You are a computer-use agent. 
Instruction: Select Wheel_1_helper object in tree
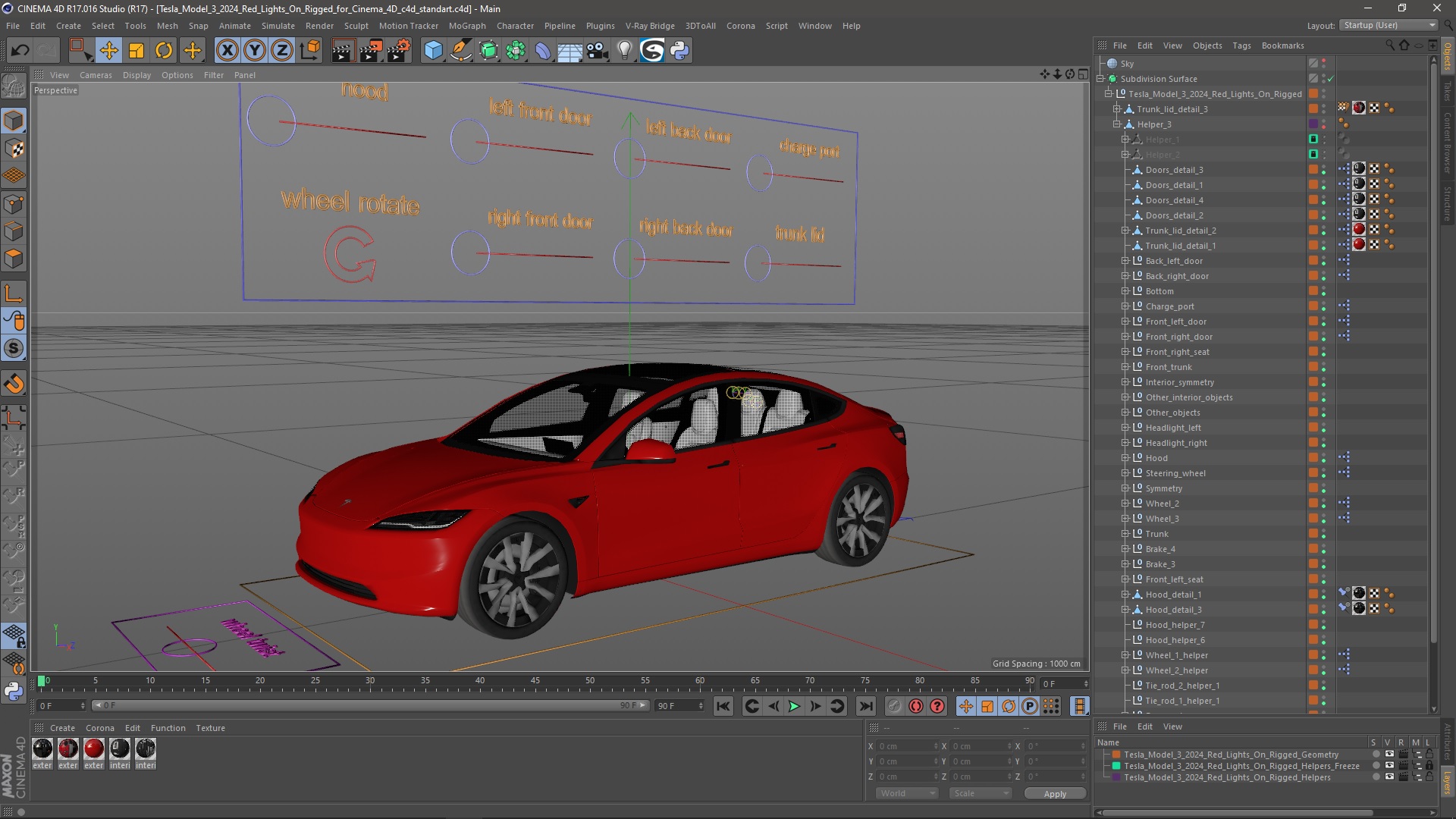(x=1176, y=655)
